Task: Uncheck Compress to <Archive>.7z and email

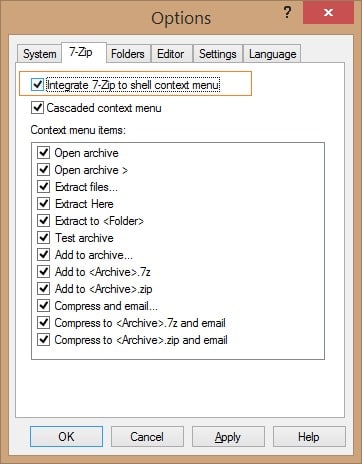Action: (x=43, y=322)
